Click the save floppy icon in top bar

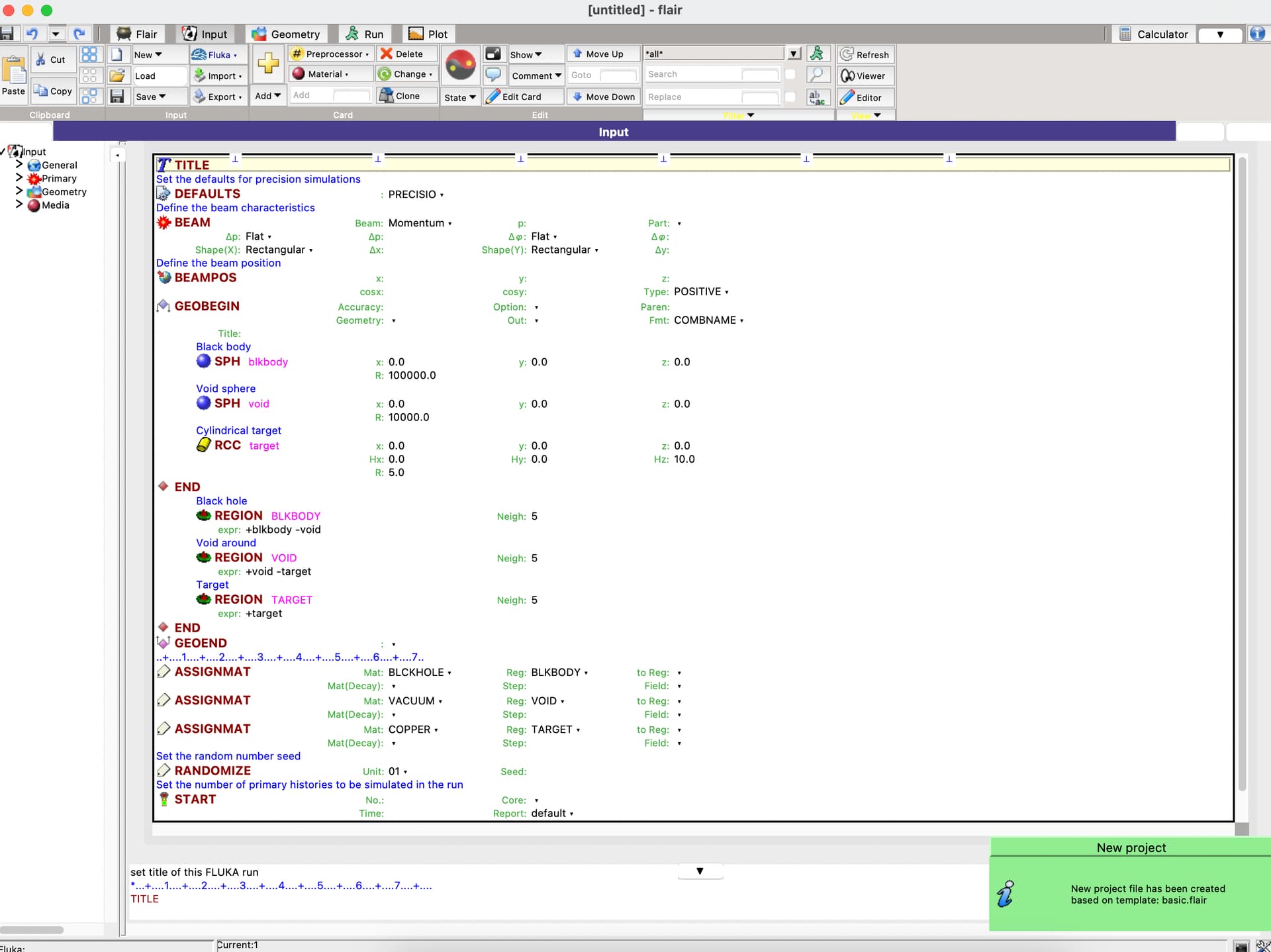[7, 33]
